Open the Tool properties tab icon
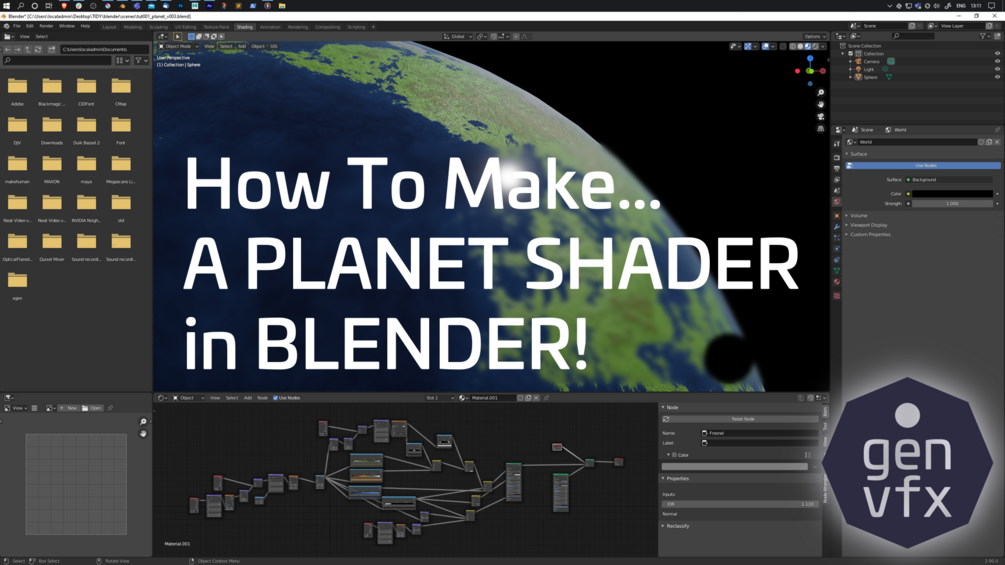This screenshot has height=565, width=1005. [x=836, y=144]
